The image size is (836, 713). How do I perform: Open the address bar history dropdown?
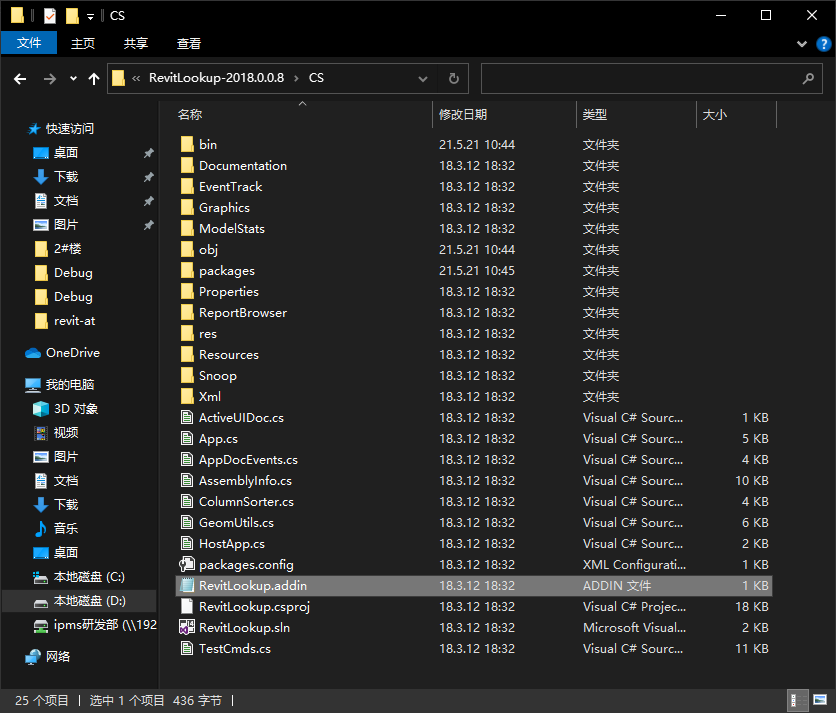(x=423, y=79)
